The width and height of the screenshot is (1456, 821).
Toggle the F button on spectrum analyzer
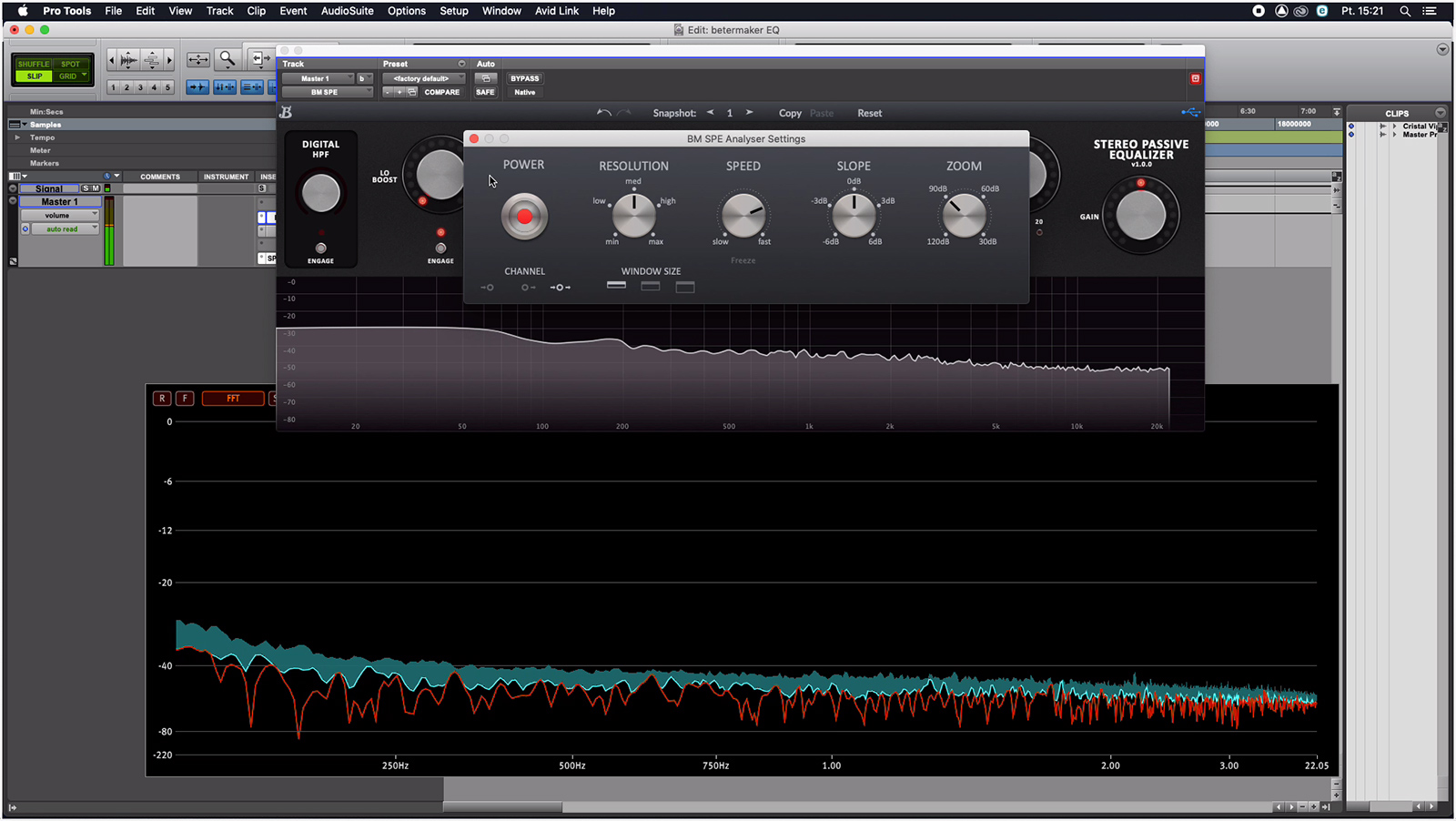[185, 398]
